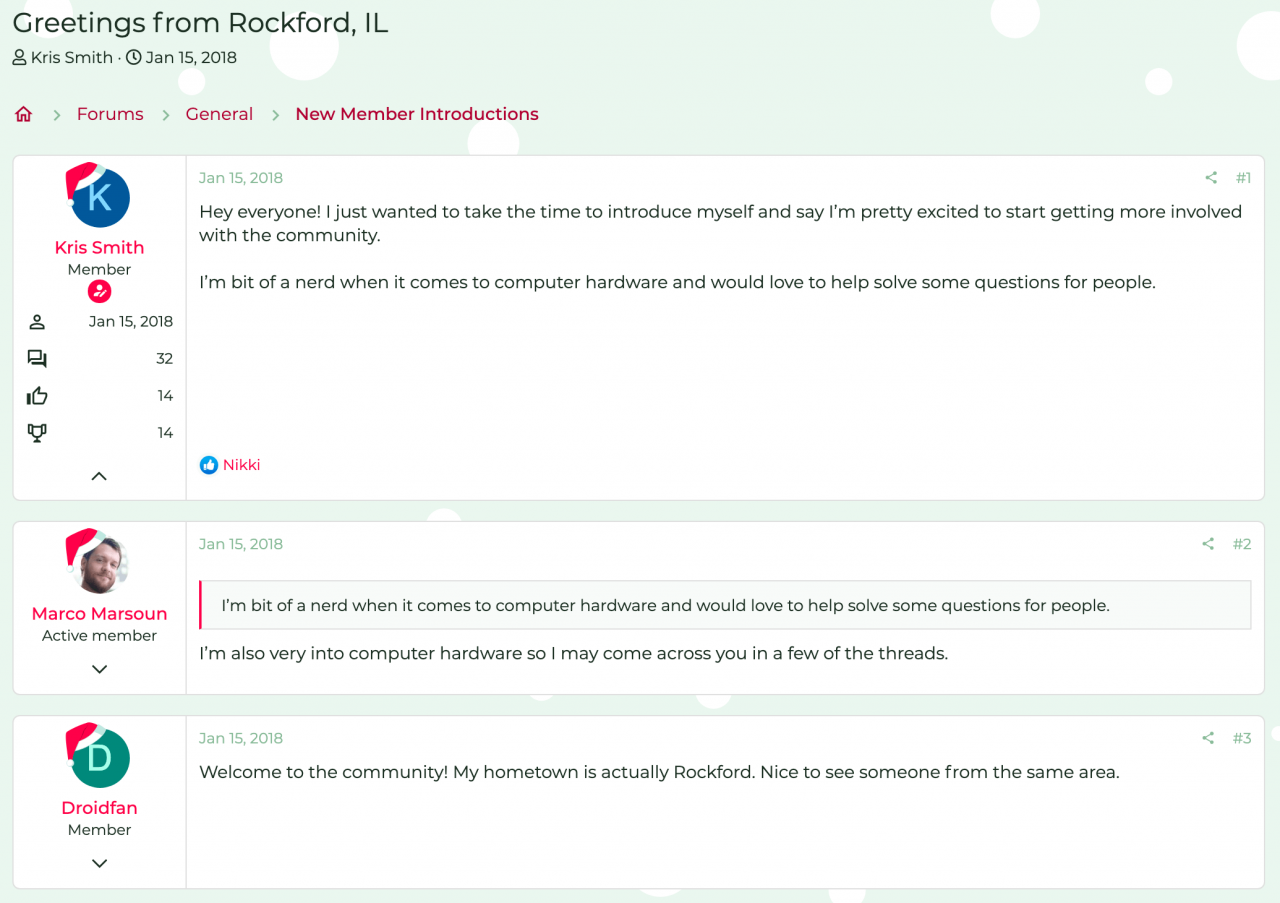Image resolution: width=1280 pixels, height=903 pixels.
Task: Click the home icon in breadcrumbs
Action: click(x=24, y=114)
